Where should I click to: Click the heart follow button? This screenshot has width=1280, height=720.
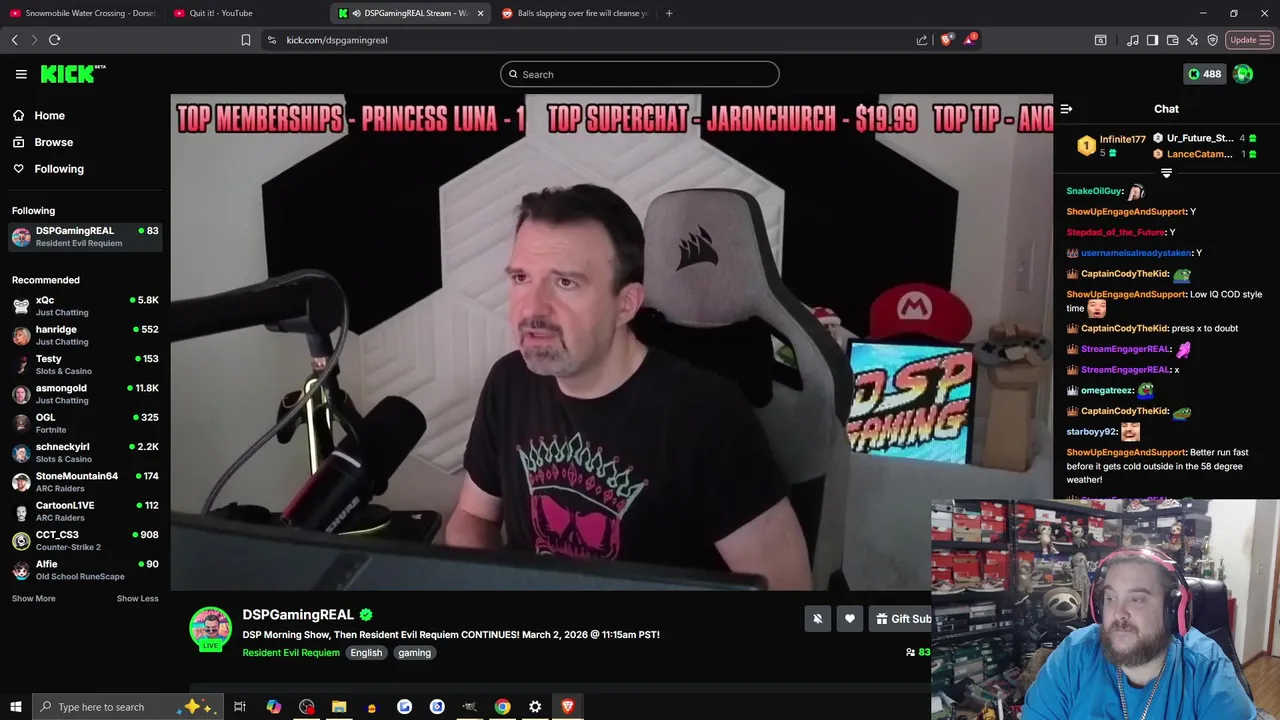pos(849,619)
